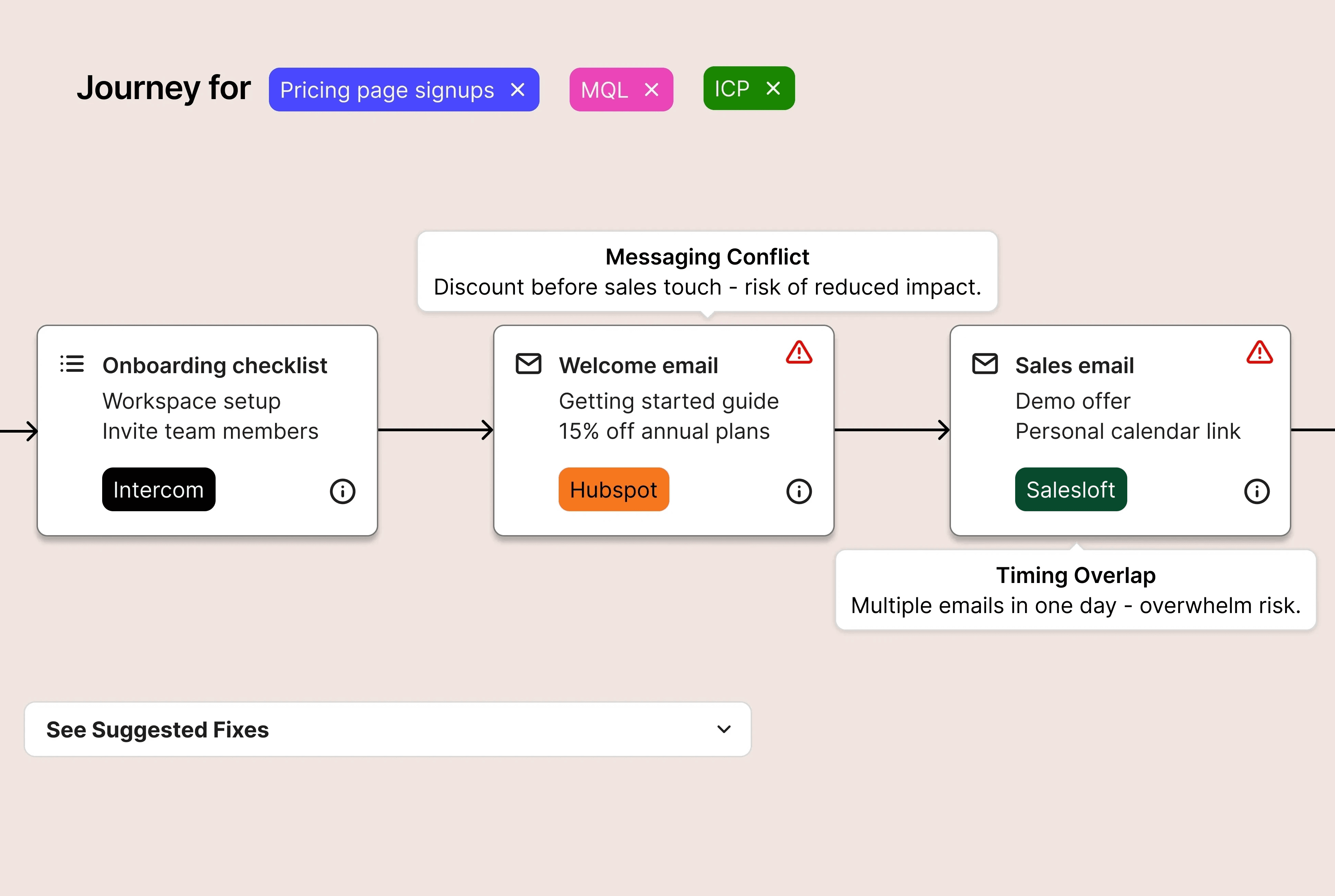The image size is (1335, 896).
Task: Select the Pricing page signups tag
Action: point(387,90)
